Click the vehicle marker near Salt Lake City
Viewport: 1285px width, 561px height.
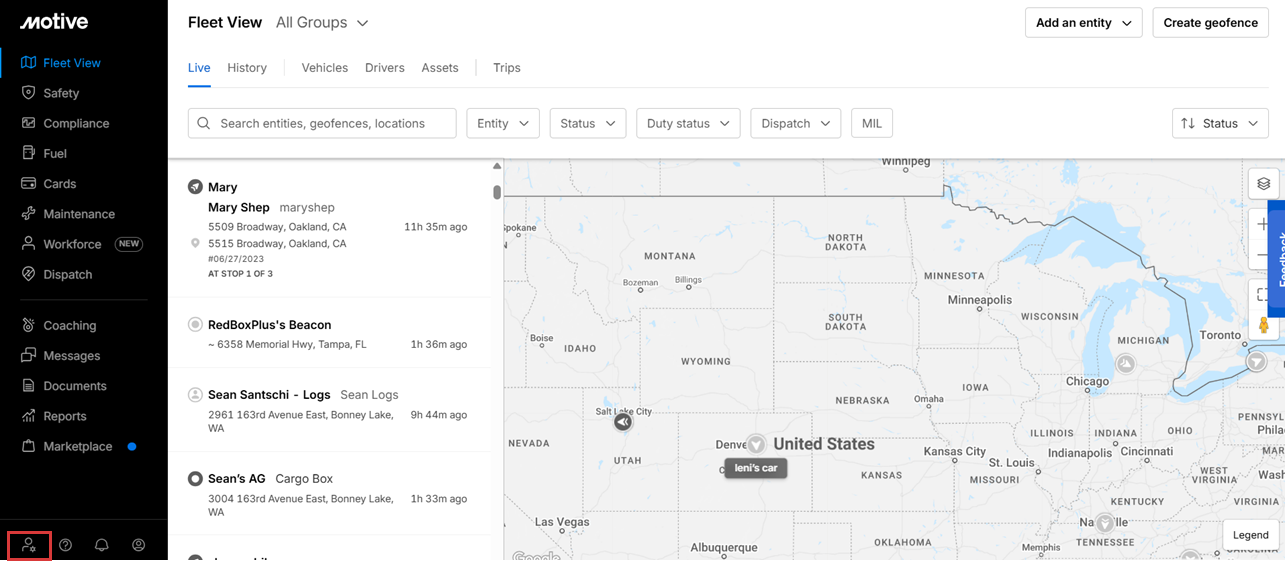(623, 422)
